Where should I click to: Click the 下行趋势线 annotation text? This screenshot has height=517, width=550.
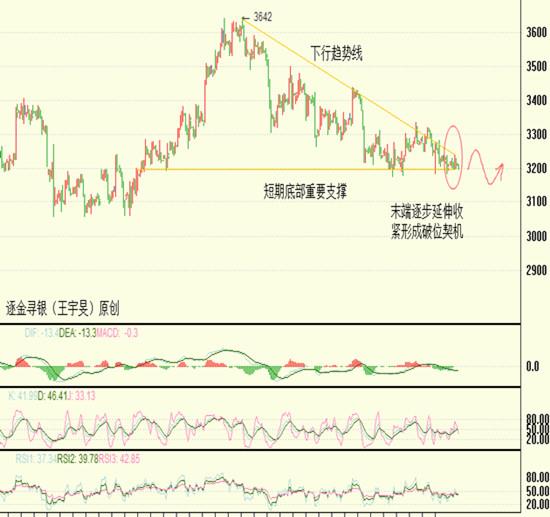(x=336, y=54)
